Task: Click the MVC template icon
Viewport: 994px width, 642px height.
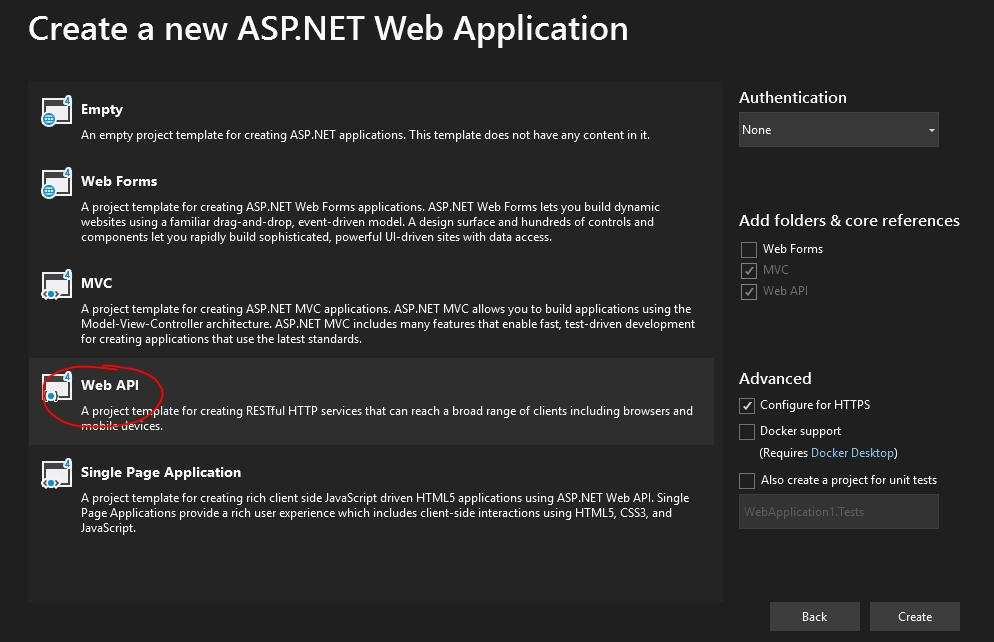Action: click(x=56, y=285)
